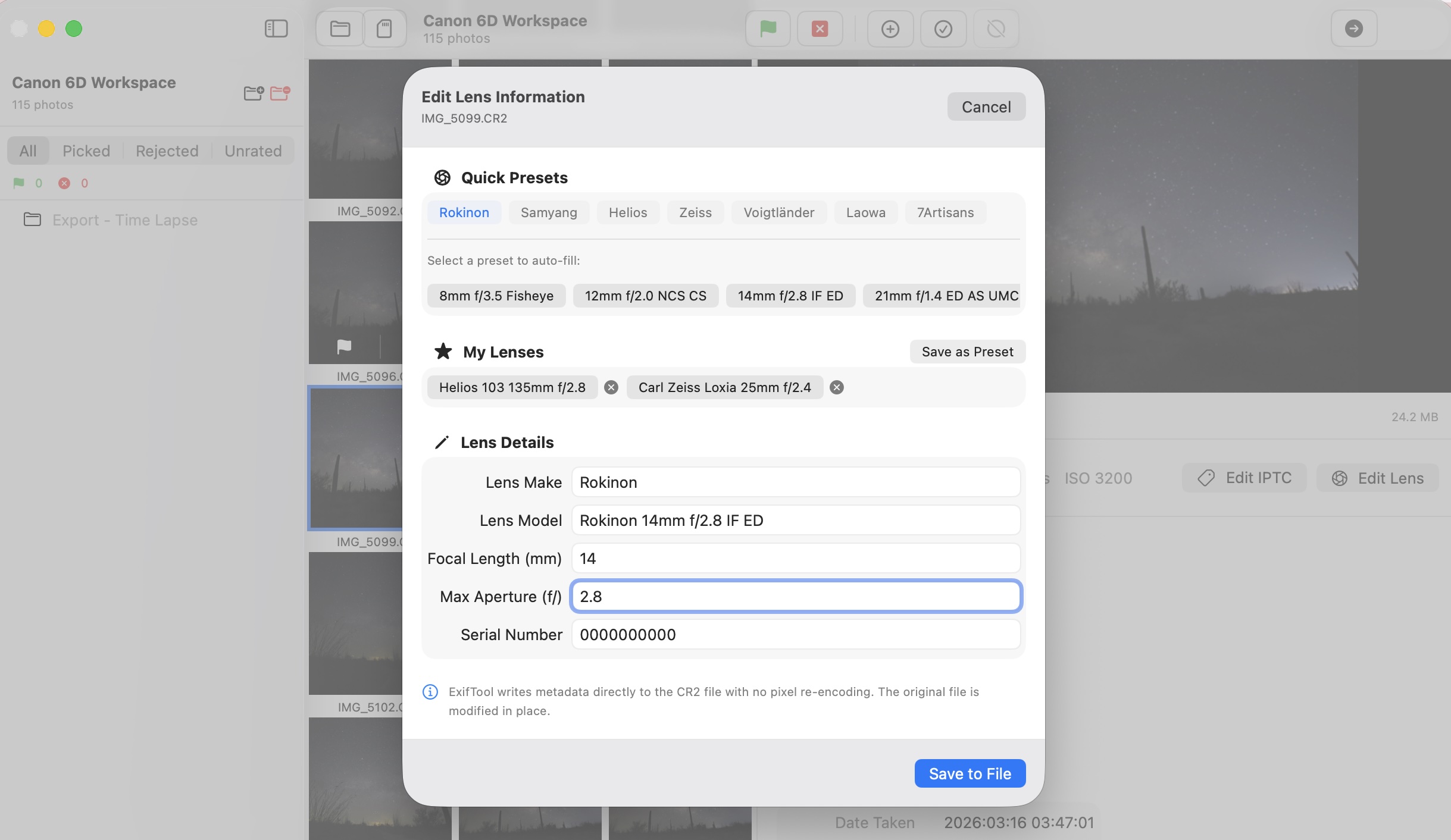The width and height of the screenshot is (1451, 840).
Task: Select the Laowa brand tab
Action: pyautogui.click(x=866, y=212)
